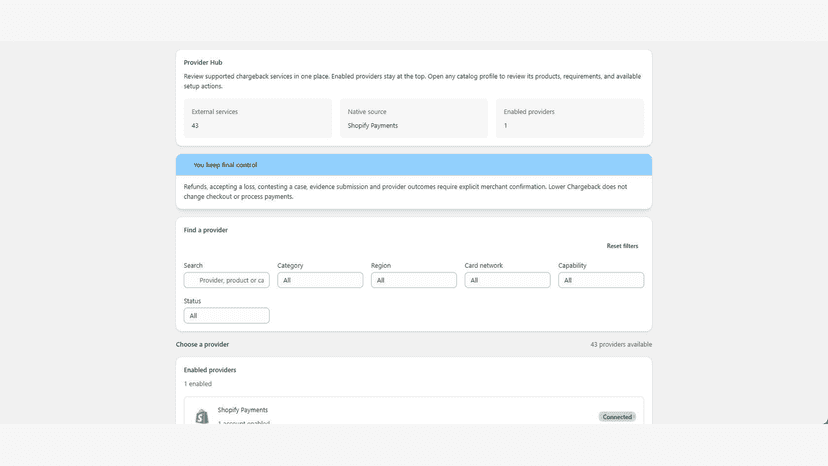
Task: Click the Reset filters button
Action: pos(622,246)
